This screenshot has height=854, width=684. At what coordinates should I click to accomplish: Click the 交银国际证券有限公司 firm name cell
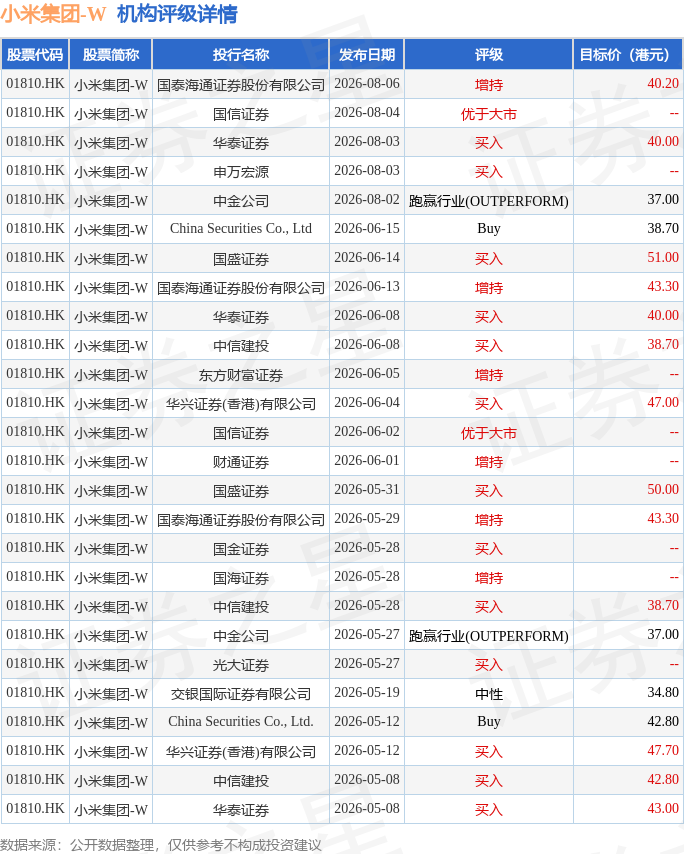tap(241, 693)
